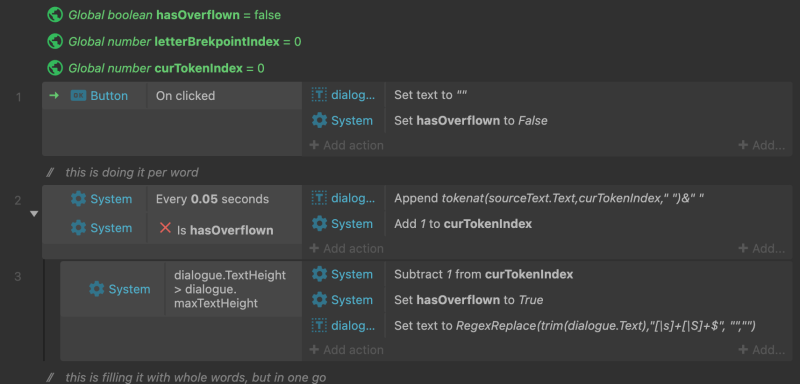Collapse event 2 with the disclosure triangle

34,214
